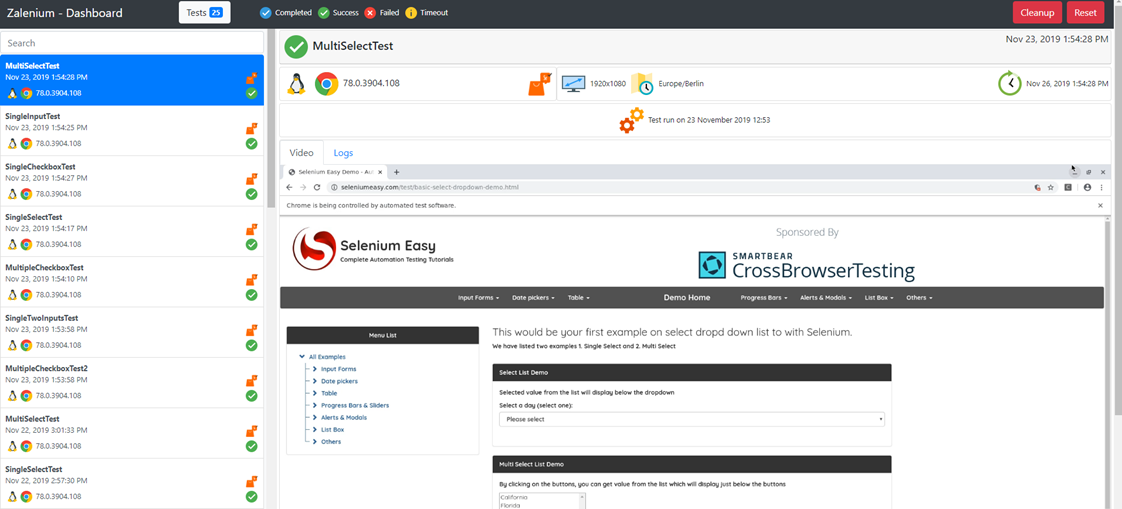
Task: Click the Europe/Berlin time zone icon
Action: coord(641,84)
